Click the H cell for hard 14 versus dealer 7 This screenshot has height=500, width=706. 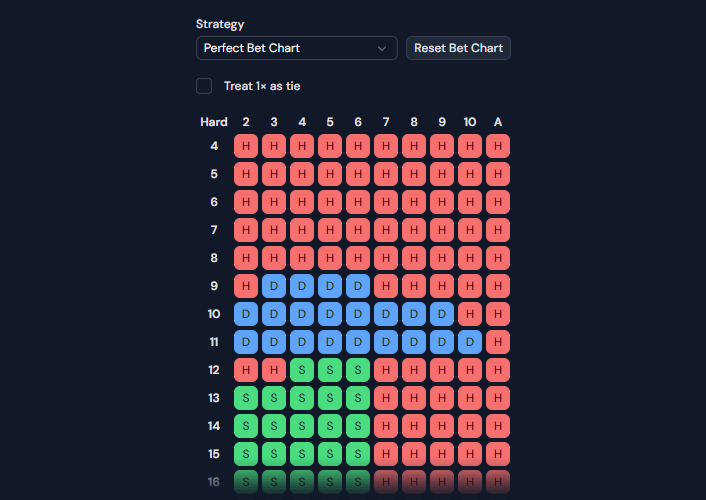386,426
